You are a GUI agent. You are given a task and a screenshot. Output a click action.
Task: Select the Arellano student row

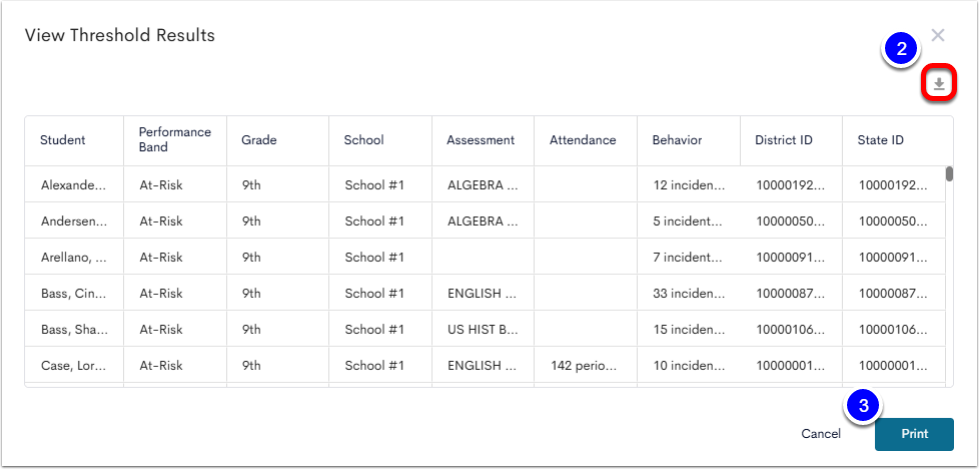[485, 257]
